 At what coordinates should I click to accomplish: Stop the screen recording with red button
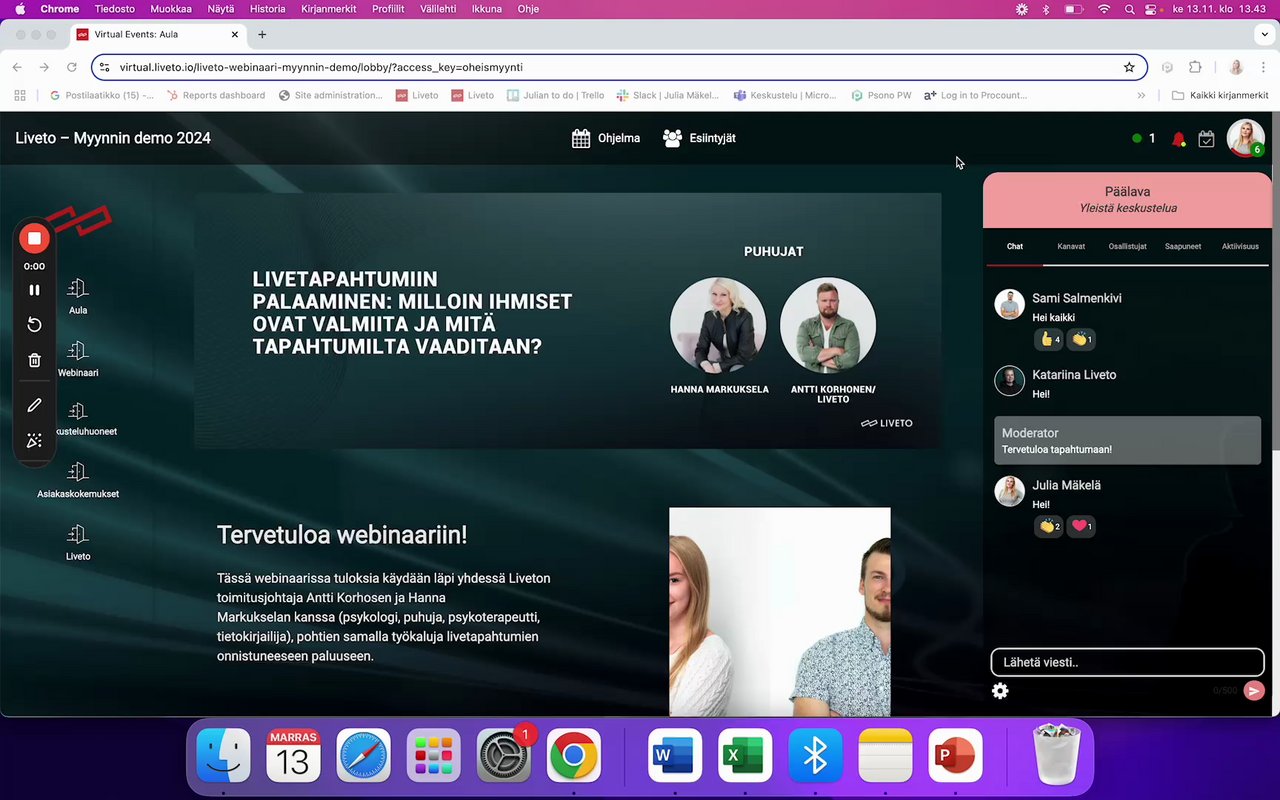tap(34, 238)
